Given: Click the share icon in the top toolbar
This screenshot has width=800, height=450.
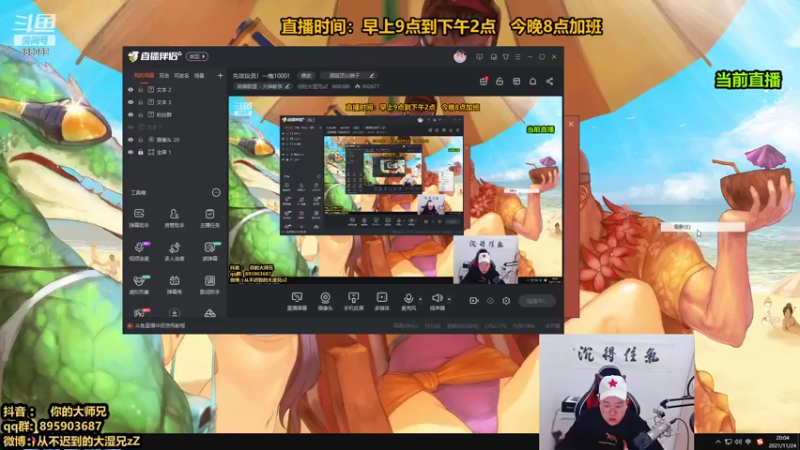Looking at the screenshot, I should [549, 81].
